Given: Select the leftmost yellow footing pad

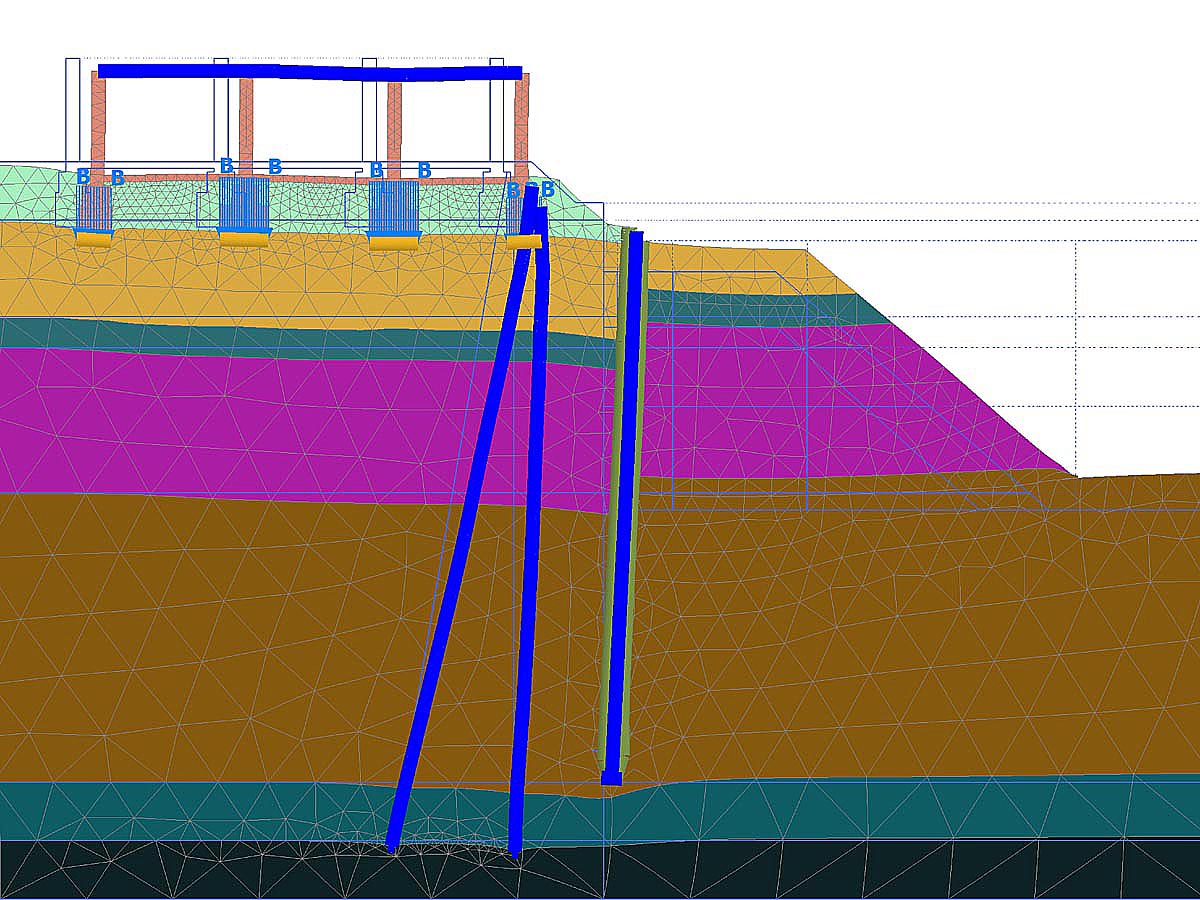Looking at the screenshot, I should pyautogui.click(x=94, y=238).
